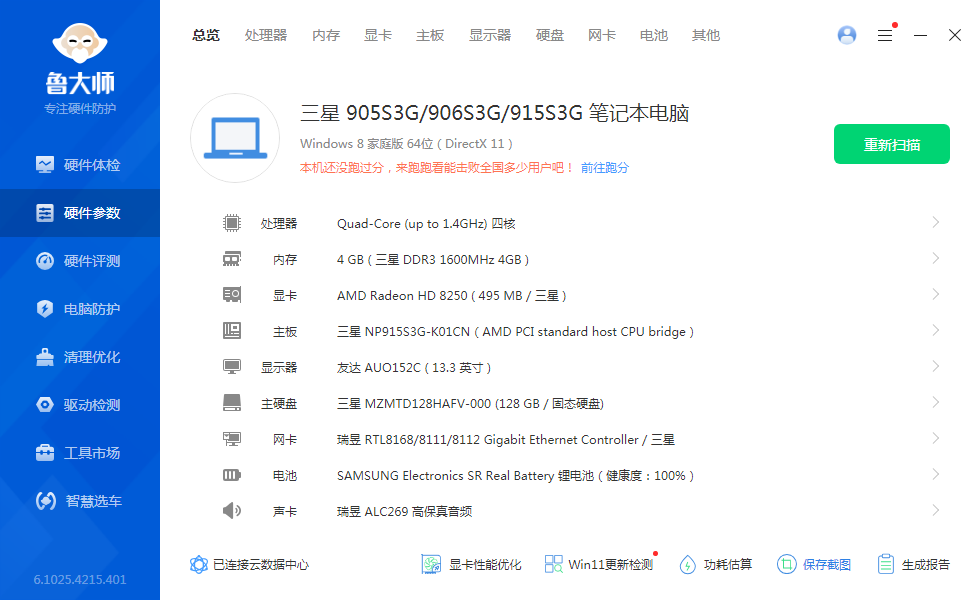Expand the 显示器 row chevron
Viewport: 980px width, 600px height.
[x=936, y=366]
